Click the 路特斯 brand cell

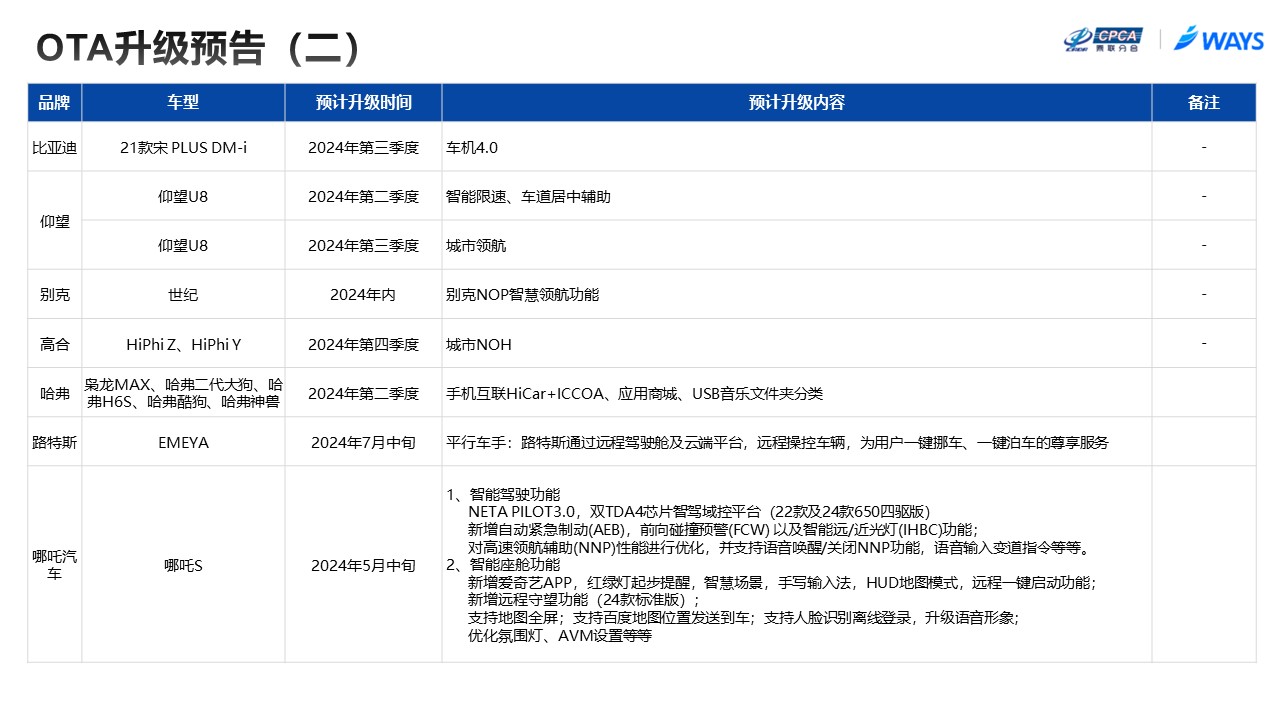(x=54, y=441)
